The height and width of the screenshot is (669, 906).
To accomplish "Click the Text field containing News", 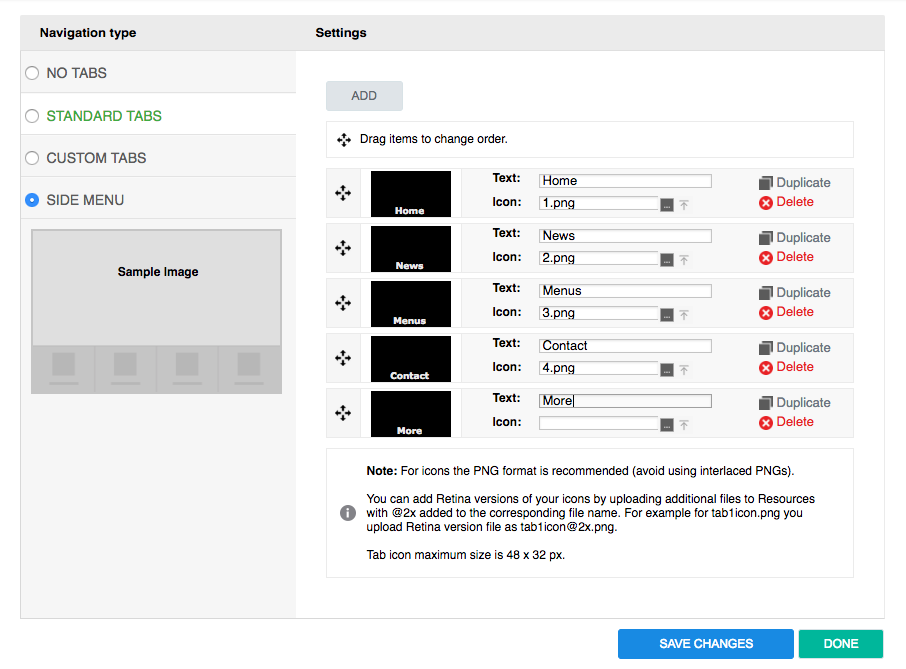I will coord(625,236).
